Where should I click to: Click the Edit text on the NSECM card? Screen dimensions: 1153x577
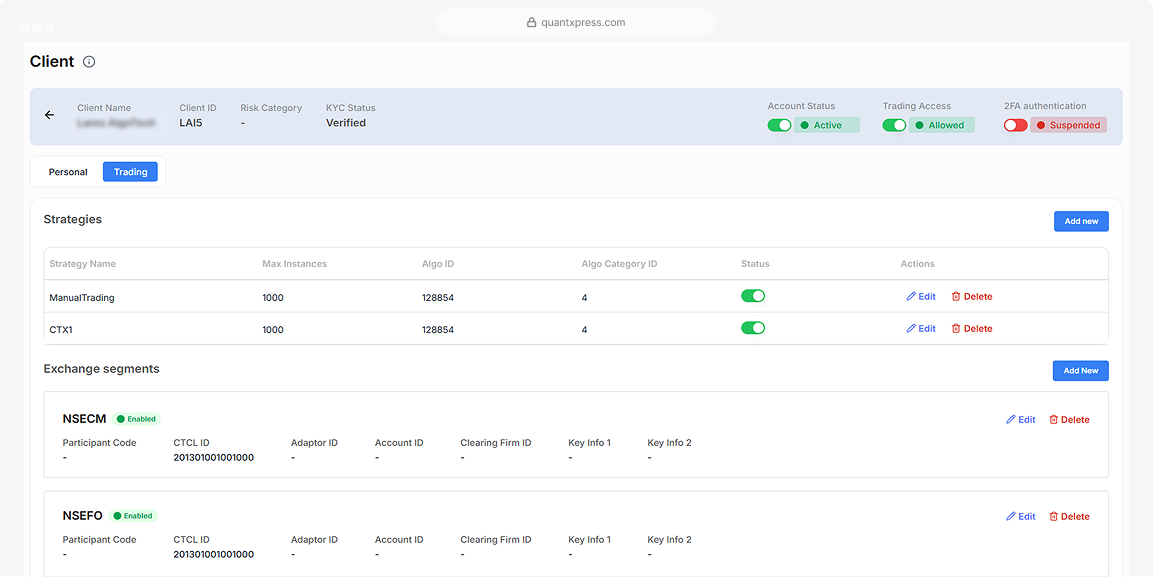click(x=1027, y=420)
